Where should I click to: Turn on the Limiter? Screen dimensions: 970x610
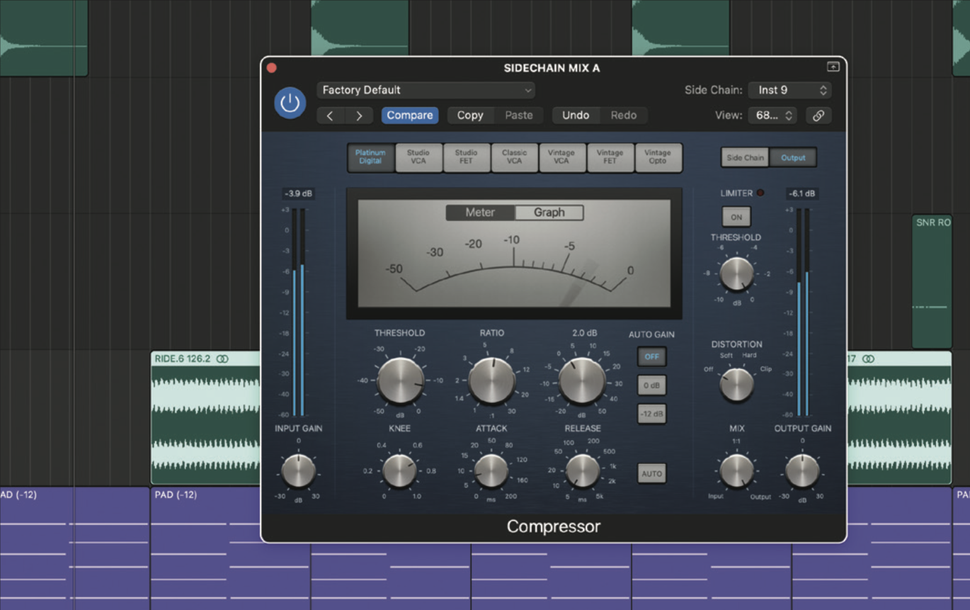[735, 216]
